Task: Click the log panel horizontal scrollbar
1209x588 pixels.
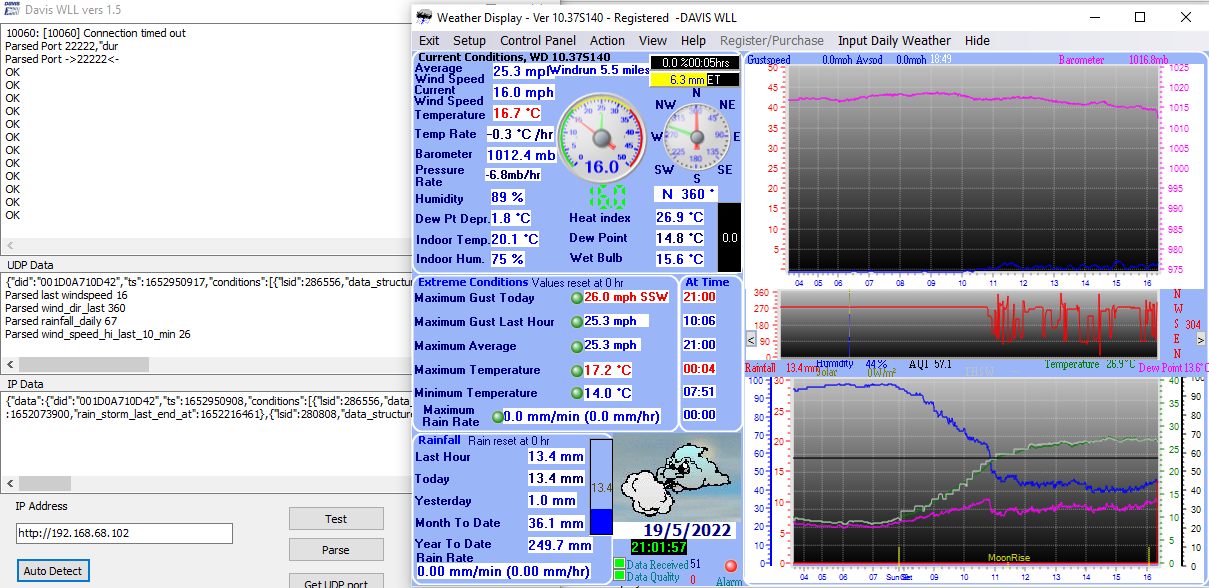Action: [204, 246]
